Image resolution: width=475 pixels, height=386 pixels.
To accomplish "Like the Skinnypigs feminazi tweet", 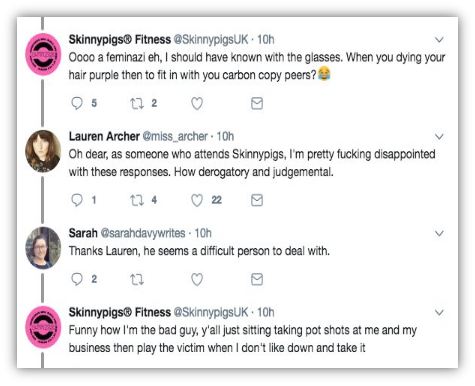I will (197, 104).
